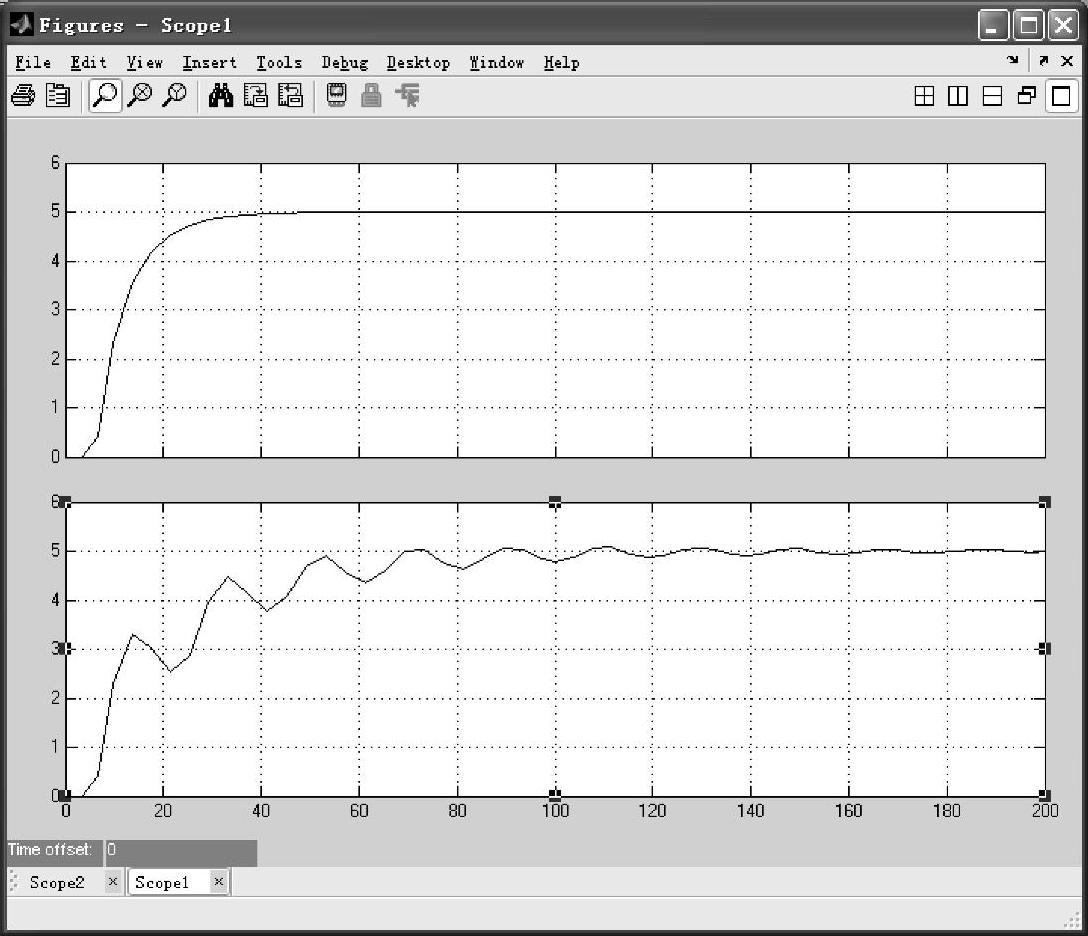Open the File menu
Viewport: 1088px width, 936px height.
(33, 63)
